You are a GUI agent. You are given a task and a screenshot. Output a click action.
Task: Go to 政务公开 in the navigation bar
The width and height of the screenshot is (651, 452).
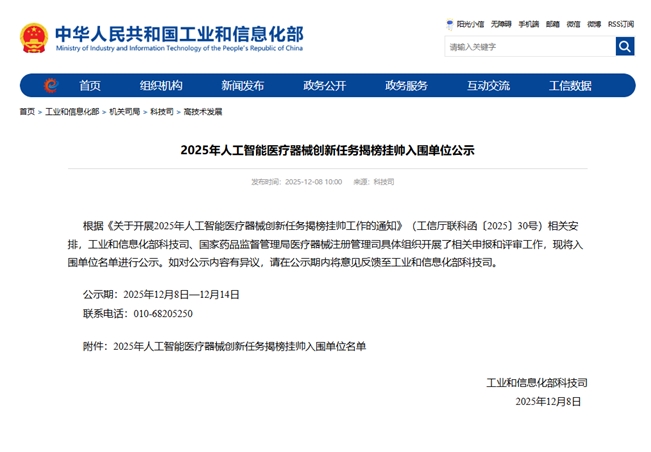325,85
